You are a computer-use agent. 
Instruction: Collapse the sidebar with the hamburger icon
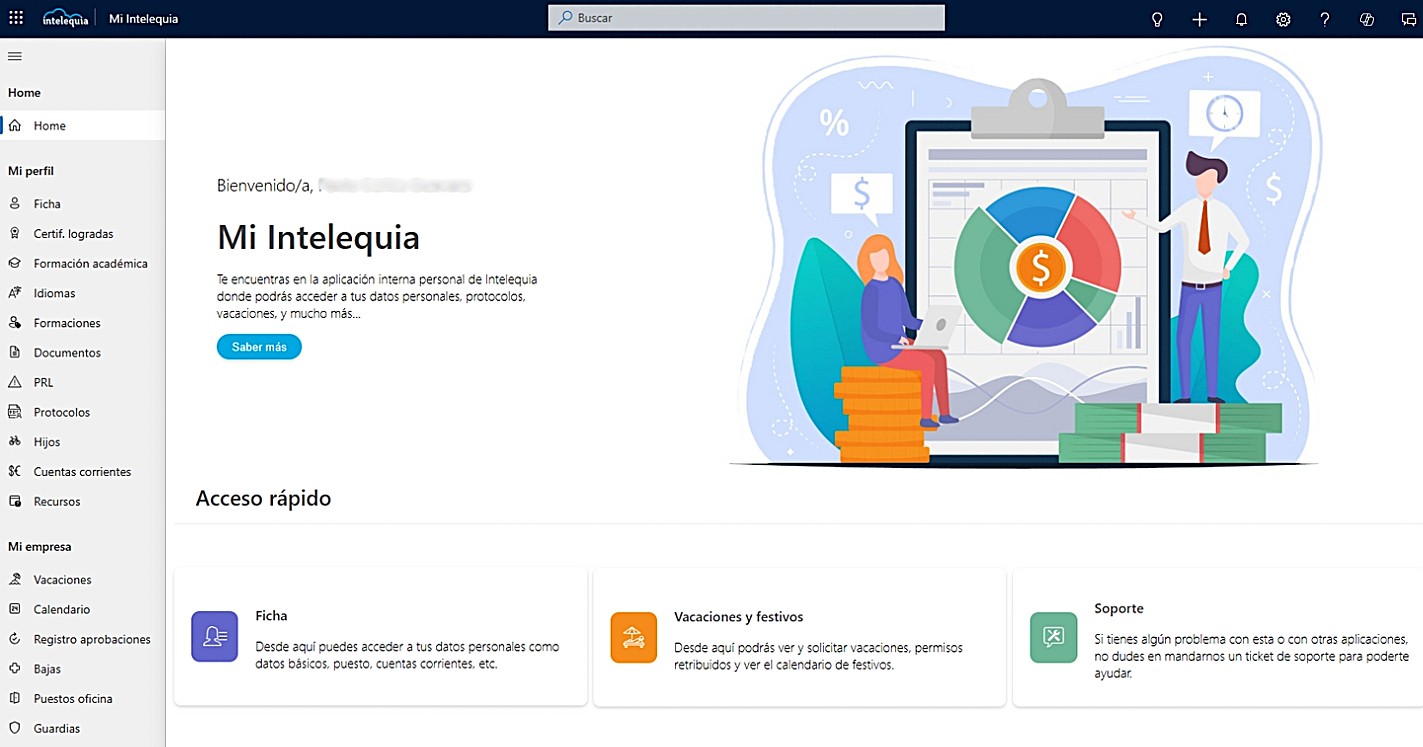(x=14, y=56)
